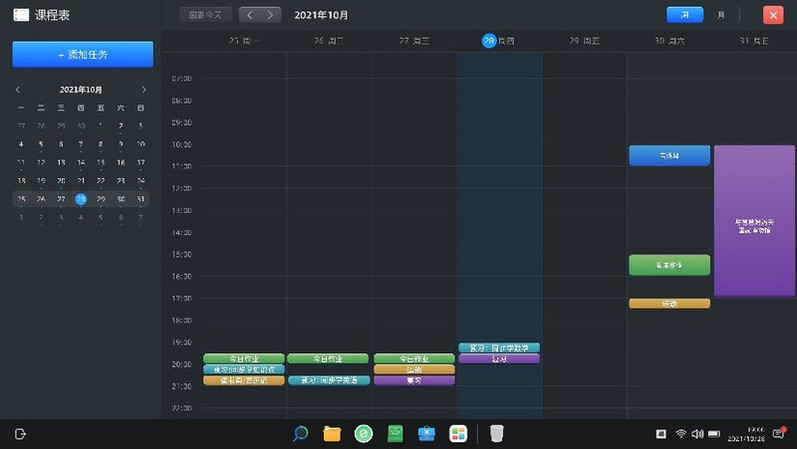Go to next week with right arrow
The image size is (797, 449).
coord(270,15)
